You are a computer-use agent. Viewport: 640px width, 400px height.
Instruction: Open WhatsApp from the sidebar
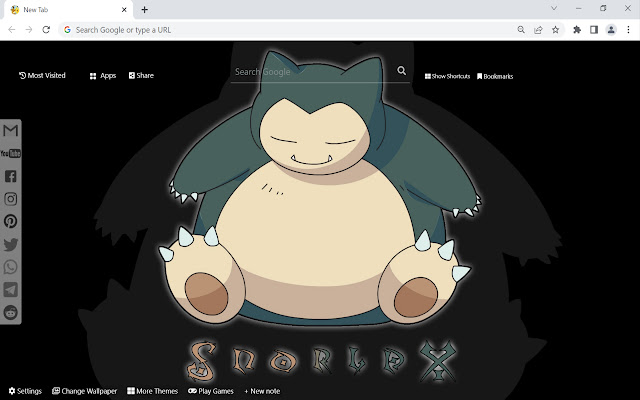point(11,267)
